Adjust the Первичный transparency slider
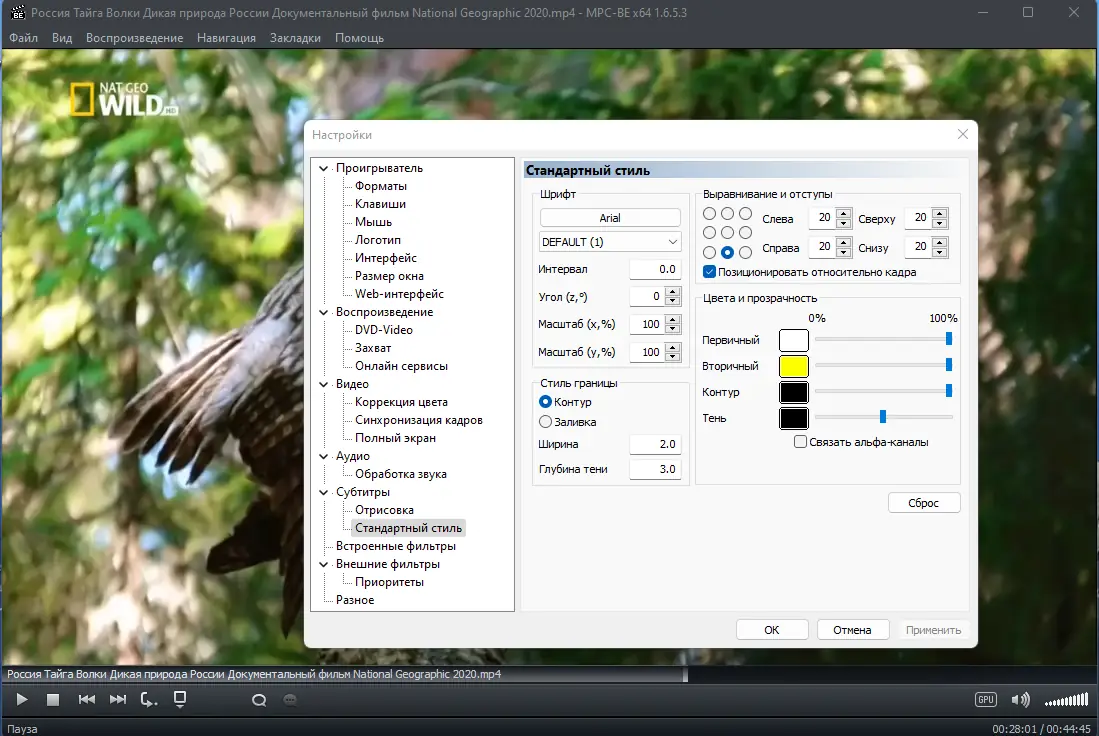 (x=948, y=339)
